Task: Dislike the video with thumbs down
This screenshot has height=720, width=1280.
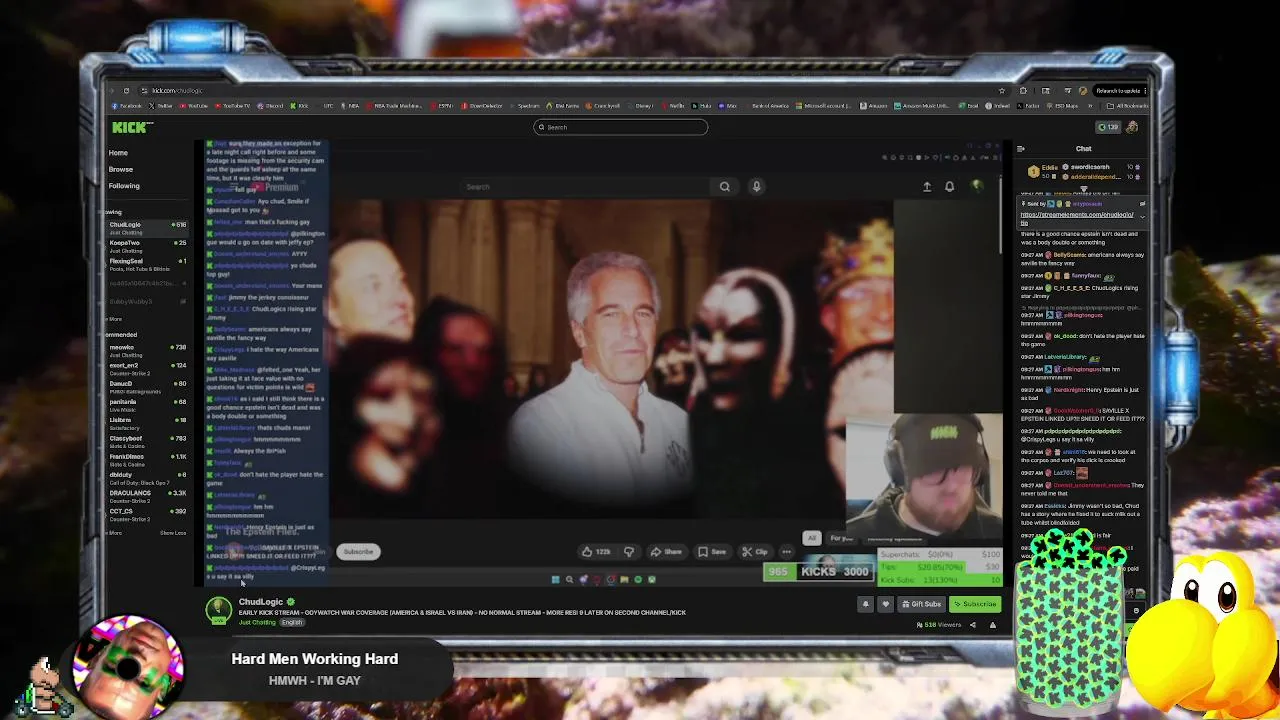Action: point(629,552)
